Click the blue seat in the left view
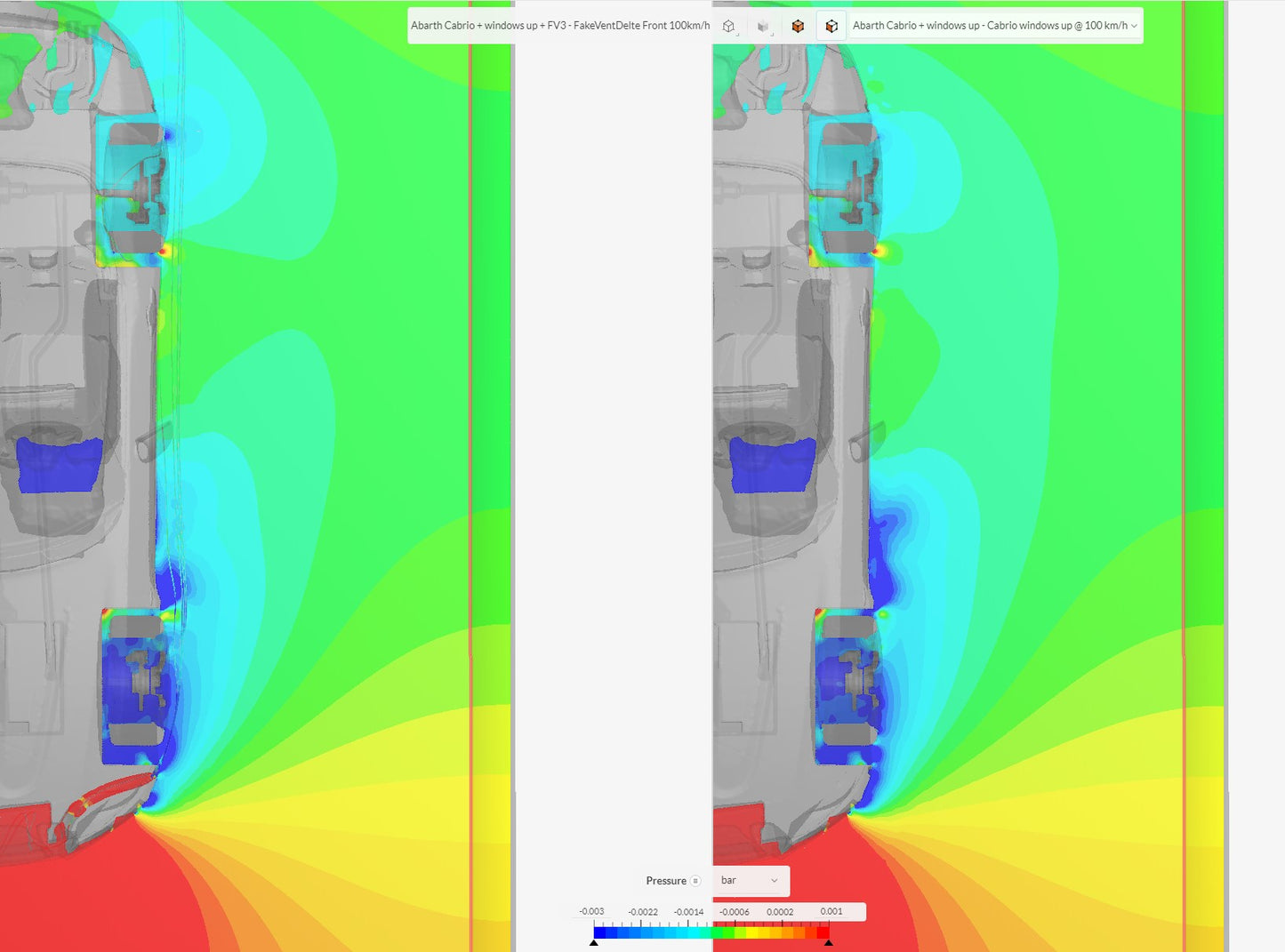This screenshot has height=952, width=1285. click(60, 465)
